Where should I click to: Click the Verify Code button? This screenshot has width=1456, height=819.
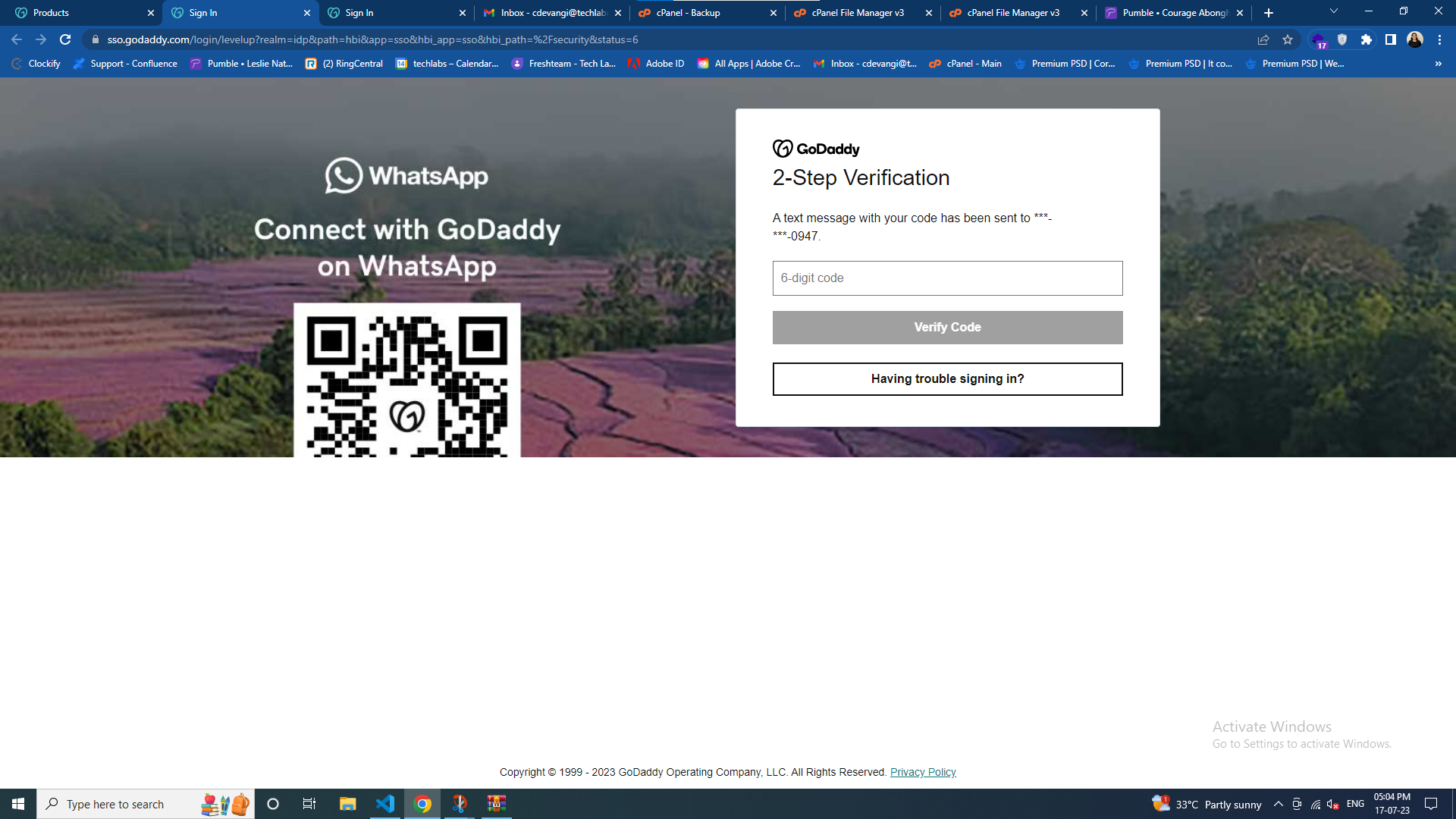tap(947, 328)
